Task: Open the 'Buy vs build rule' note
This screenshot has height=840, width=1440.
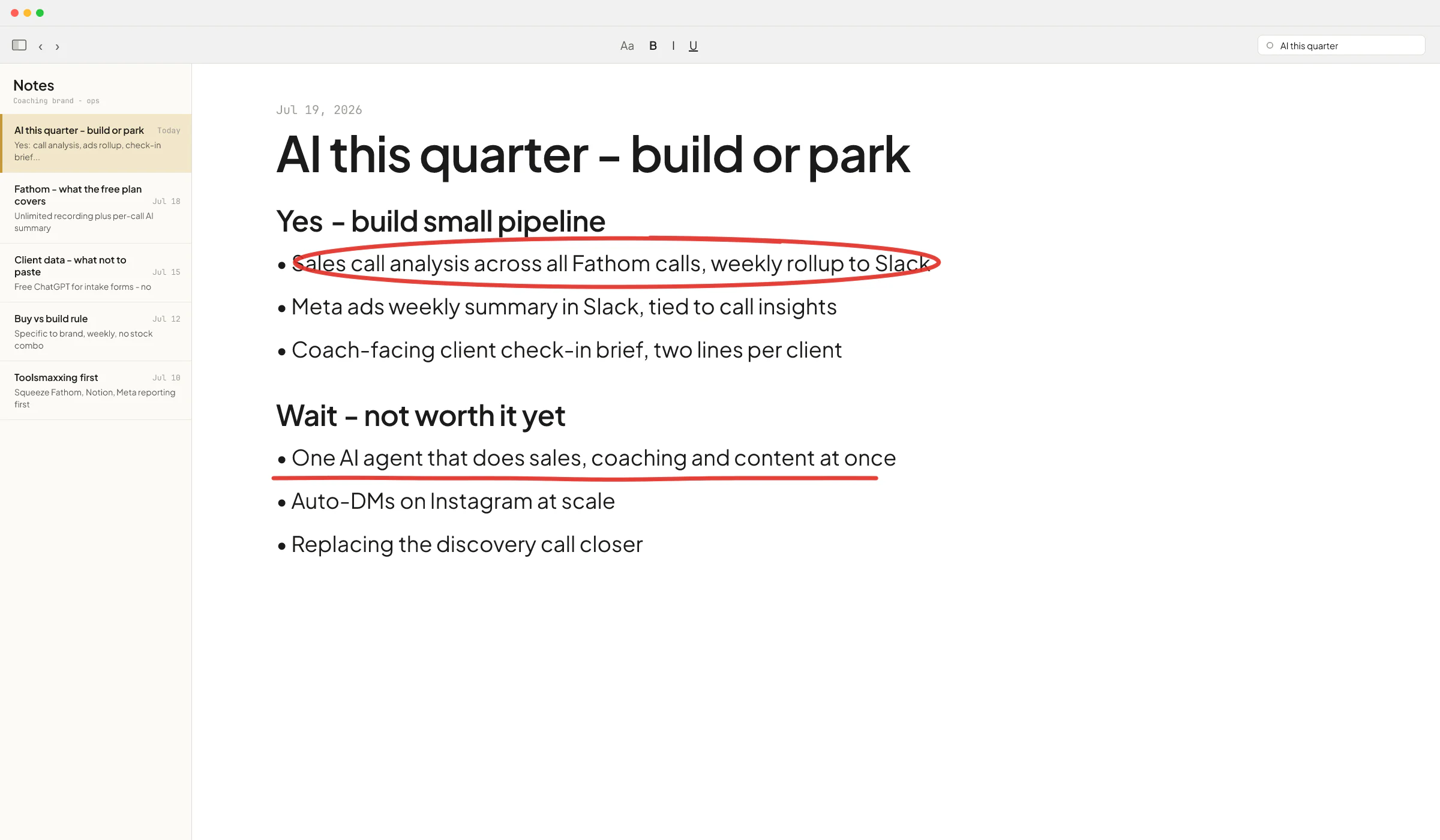Action: click(x=96, y=332)
